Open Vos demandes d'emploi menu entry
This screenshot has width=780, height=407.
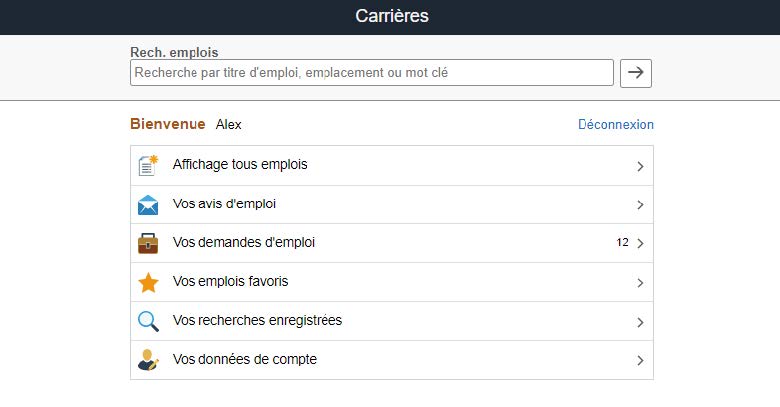click(x=244, y=243)
